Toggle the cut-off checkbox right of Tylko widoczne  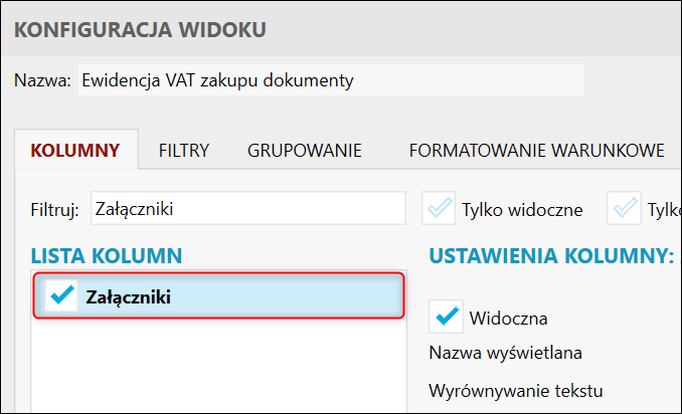(x=627, y=208)
